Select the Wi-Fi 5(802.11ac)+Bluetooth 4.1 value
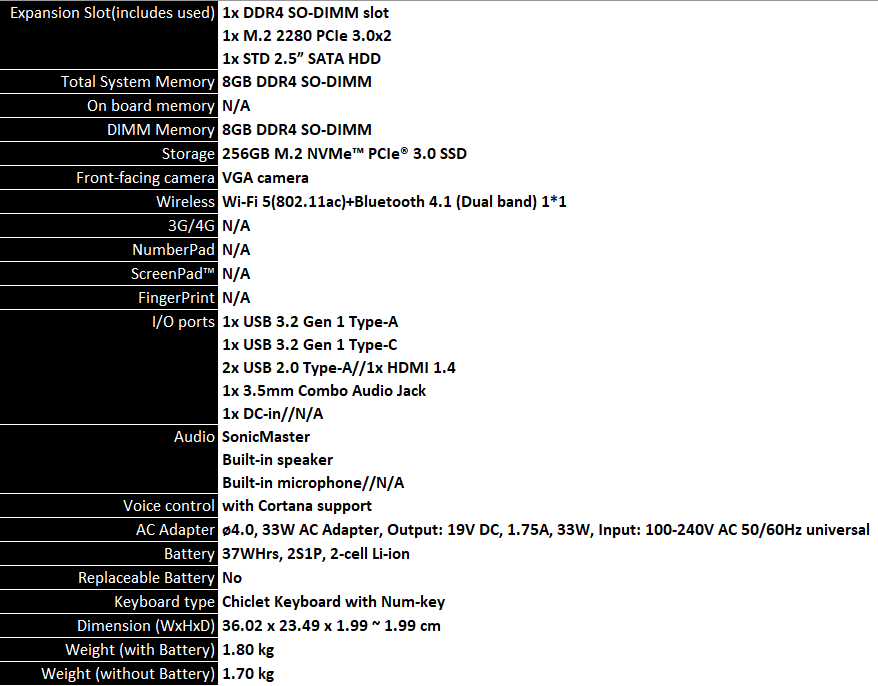Screen dimensions: 878x686 pos(394,202)
